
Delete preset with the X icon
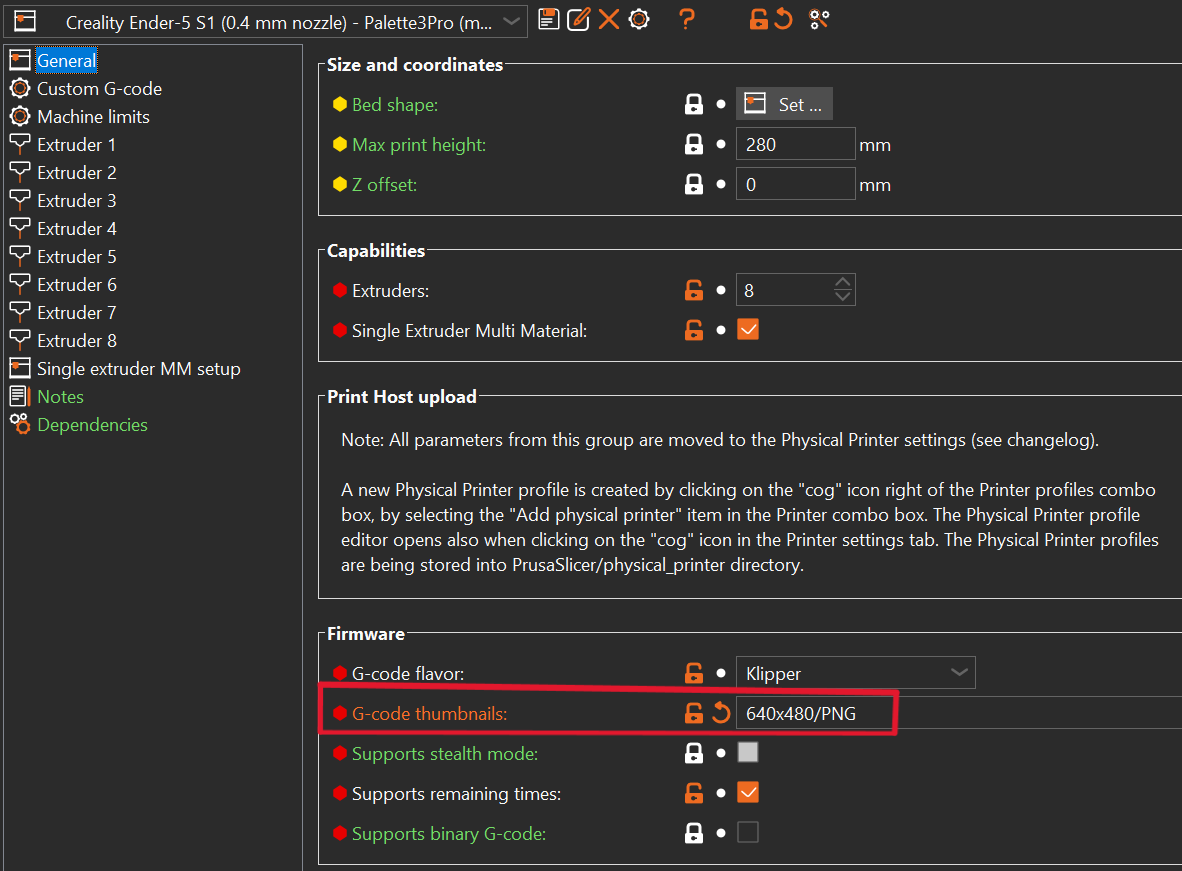click(x=609, y=19)
